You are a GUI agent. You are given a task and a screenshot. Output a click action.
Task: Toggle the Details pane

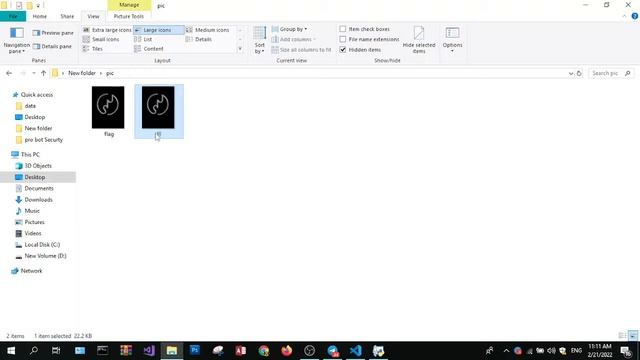pos(52,47)
